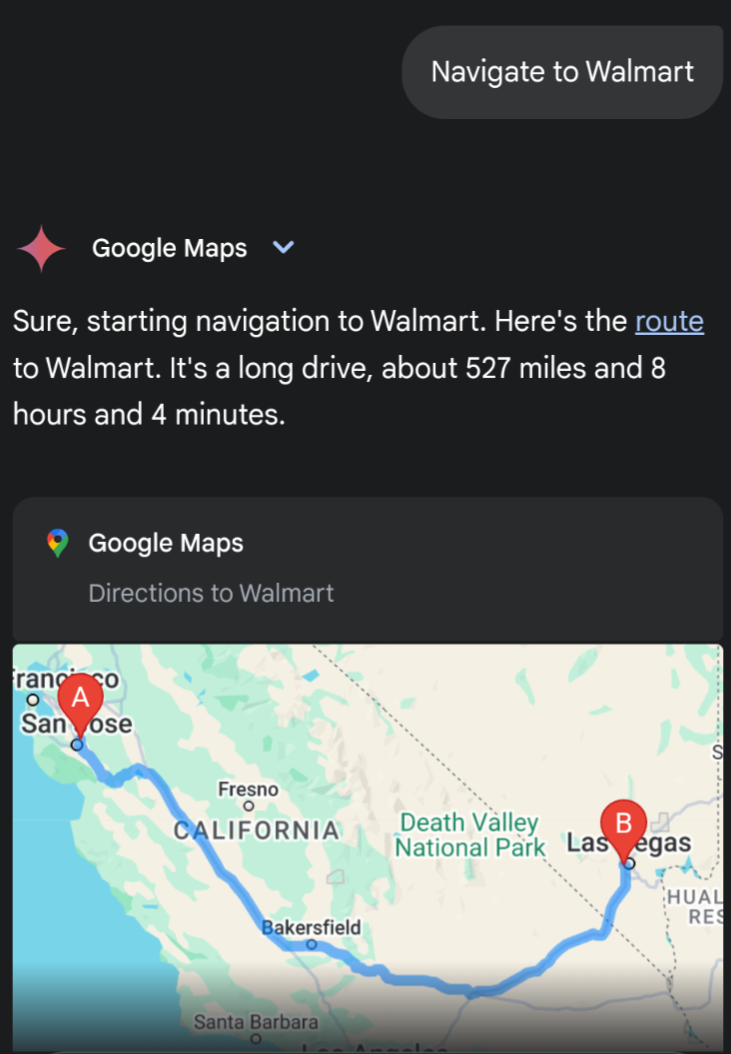Screen dimensions: 731x1054
Task: Click the San Jose map label
Action: 76,724
